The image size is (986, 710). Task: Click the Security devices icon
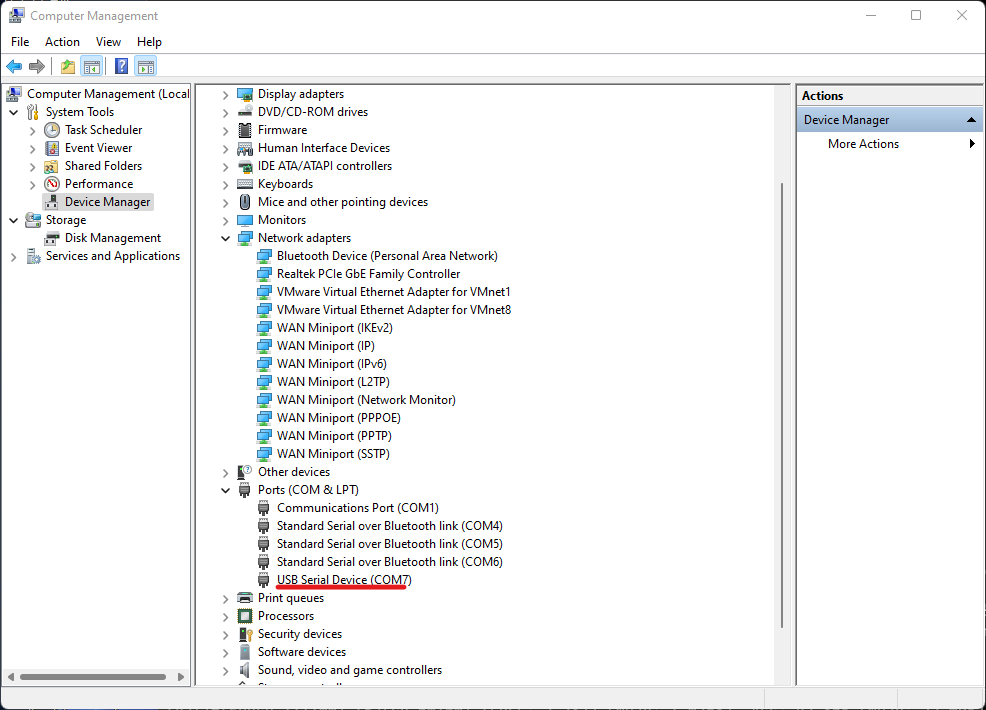pos(245,635)
